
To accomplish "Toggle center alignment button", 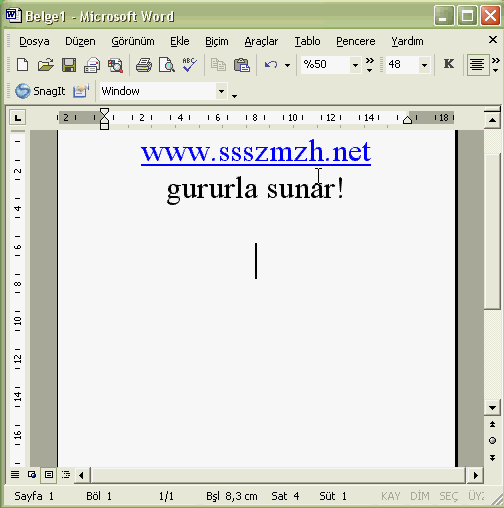I will pos(477,65).
